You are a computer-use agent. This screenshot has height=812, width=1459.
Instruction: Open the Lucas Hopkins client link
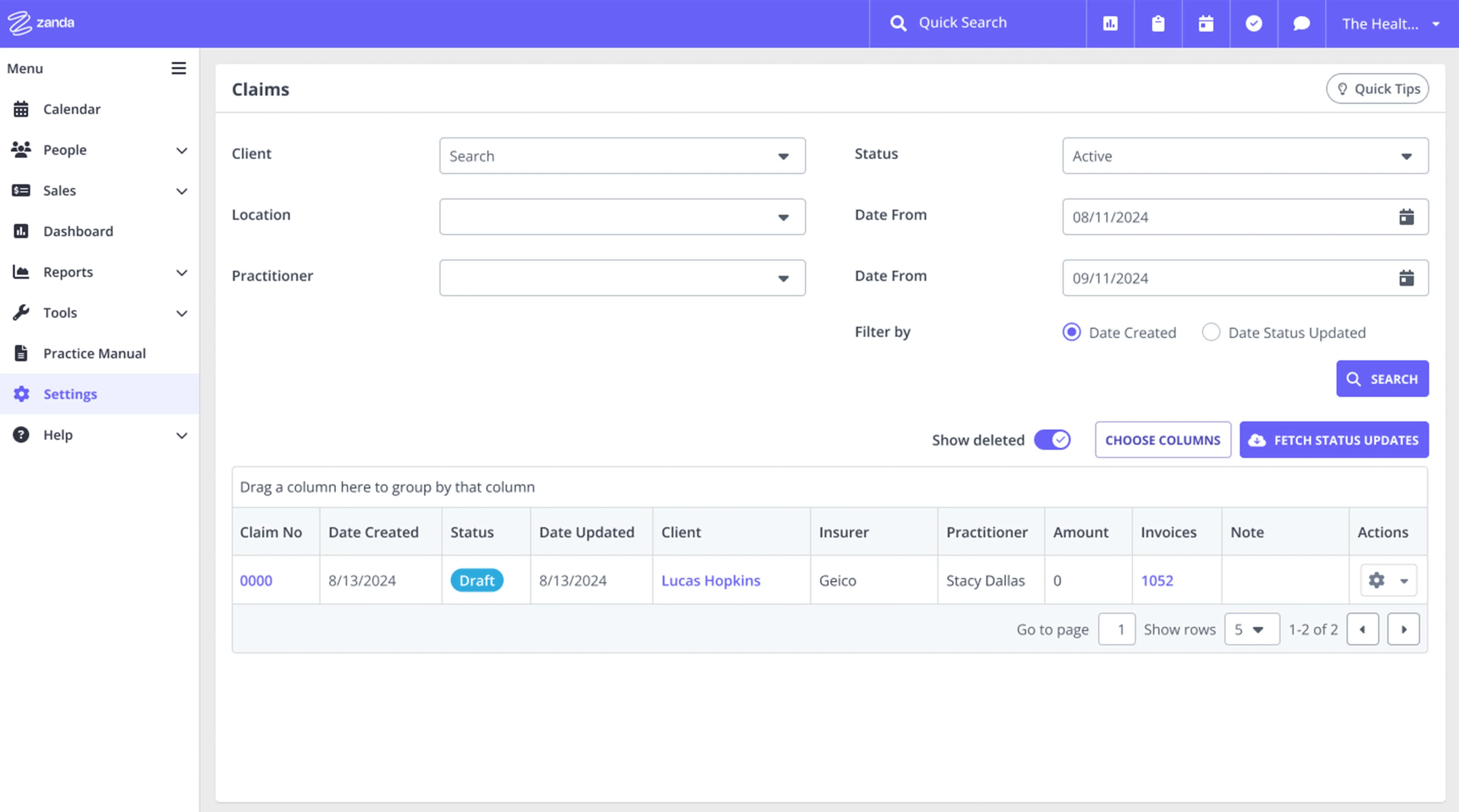coord(711,580)
